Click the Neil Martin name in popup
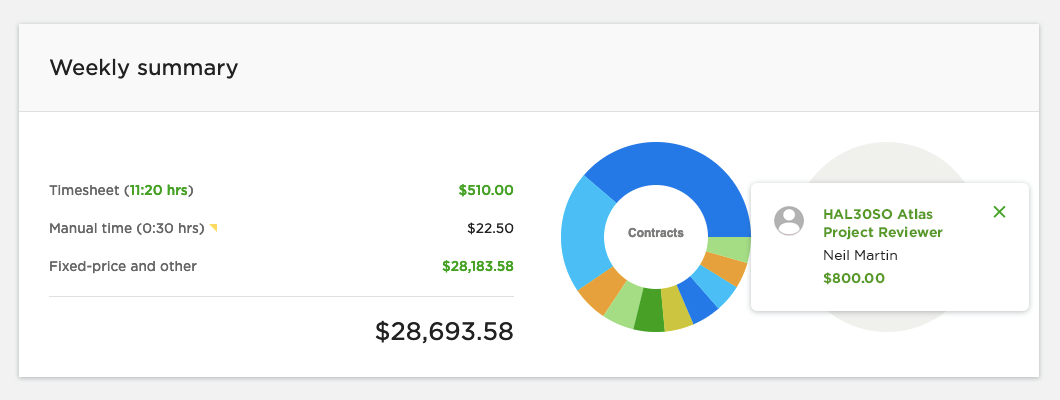The height and width of the screenshot is (400, 1060). (x=860, y=255)
